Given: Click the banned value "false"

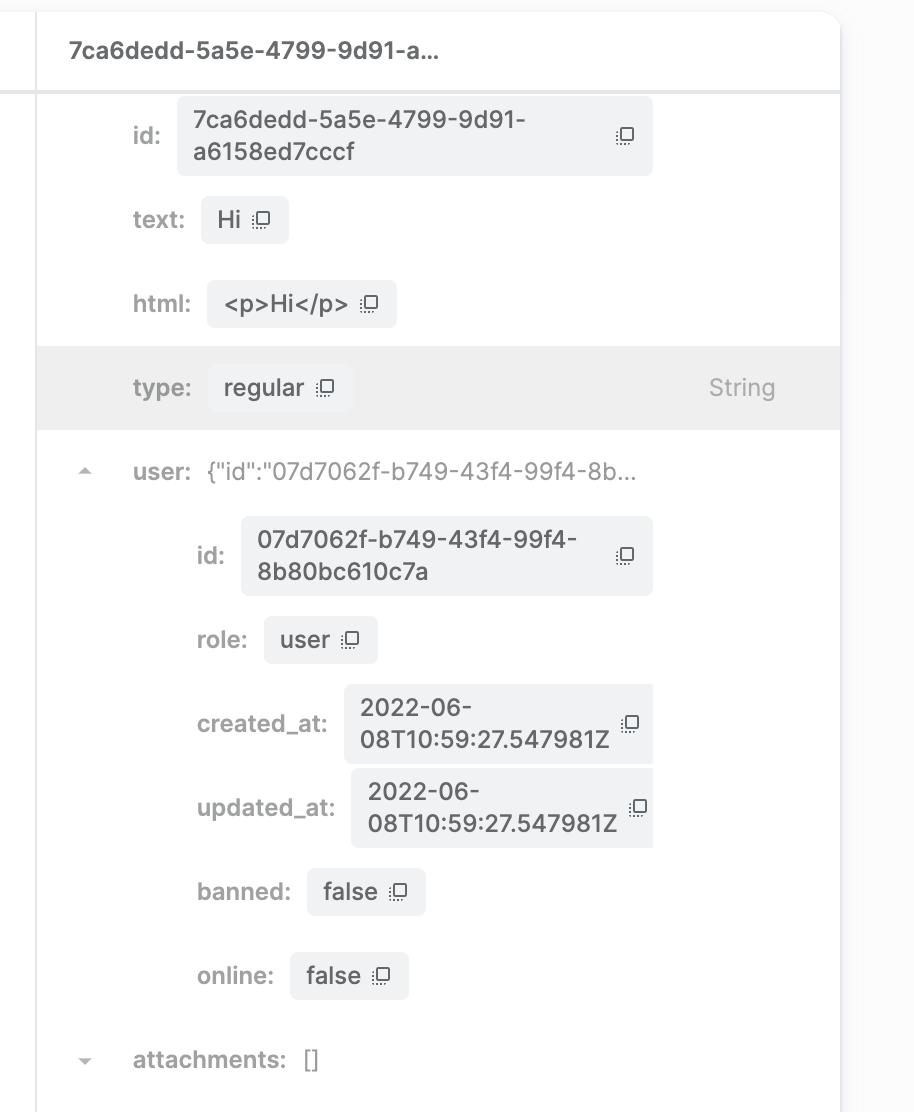Looking at the screenshot, I should 352,891.
